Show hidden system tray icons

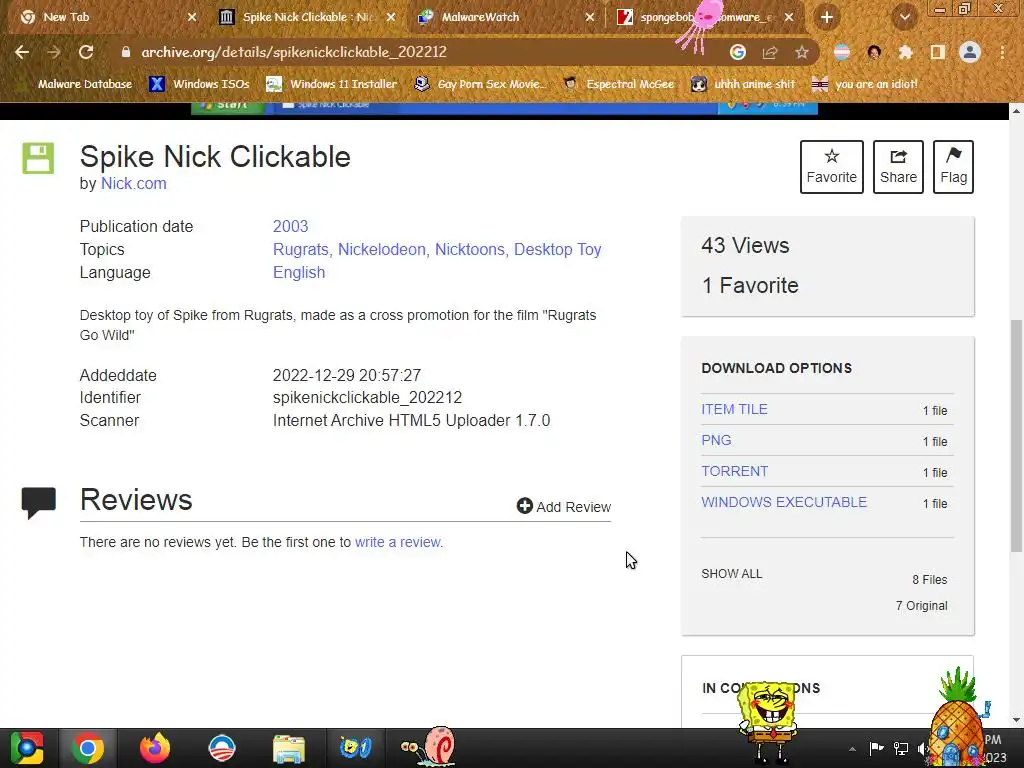[852, 748]
